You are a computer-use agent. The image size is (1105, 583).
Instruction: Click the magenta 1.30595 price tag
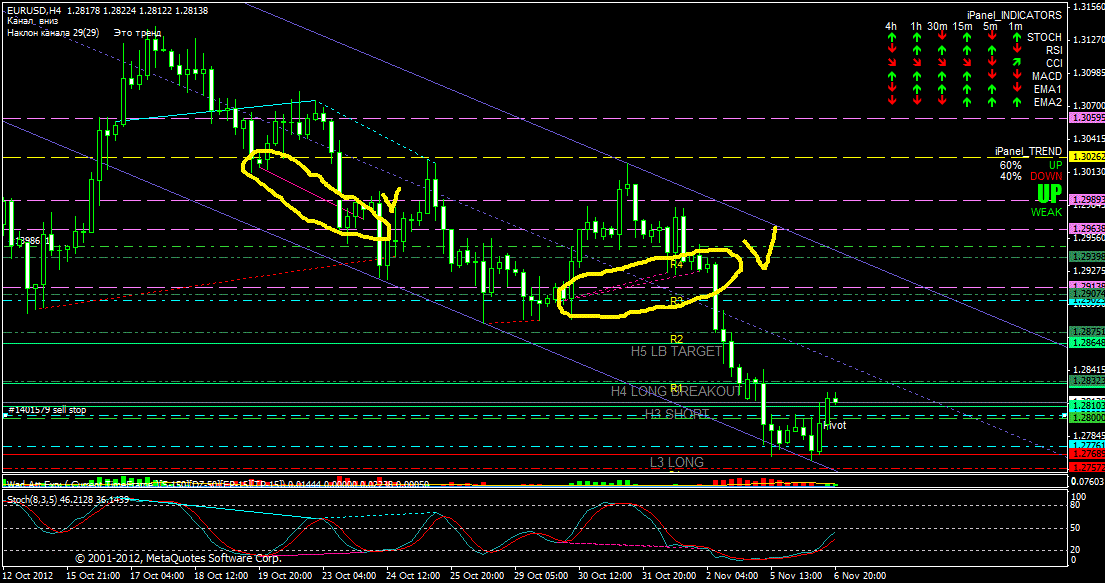pyautogui.click(x=1085, y=118)
